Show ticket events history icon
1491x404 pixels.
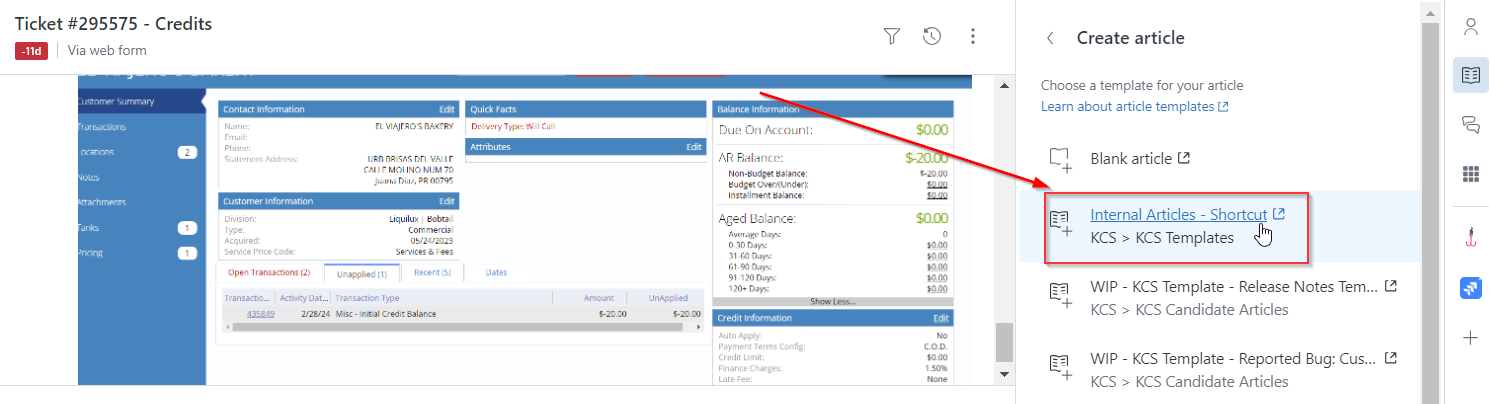[932, 37]
